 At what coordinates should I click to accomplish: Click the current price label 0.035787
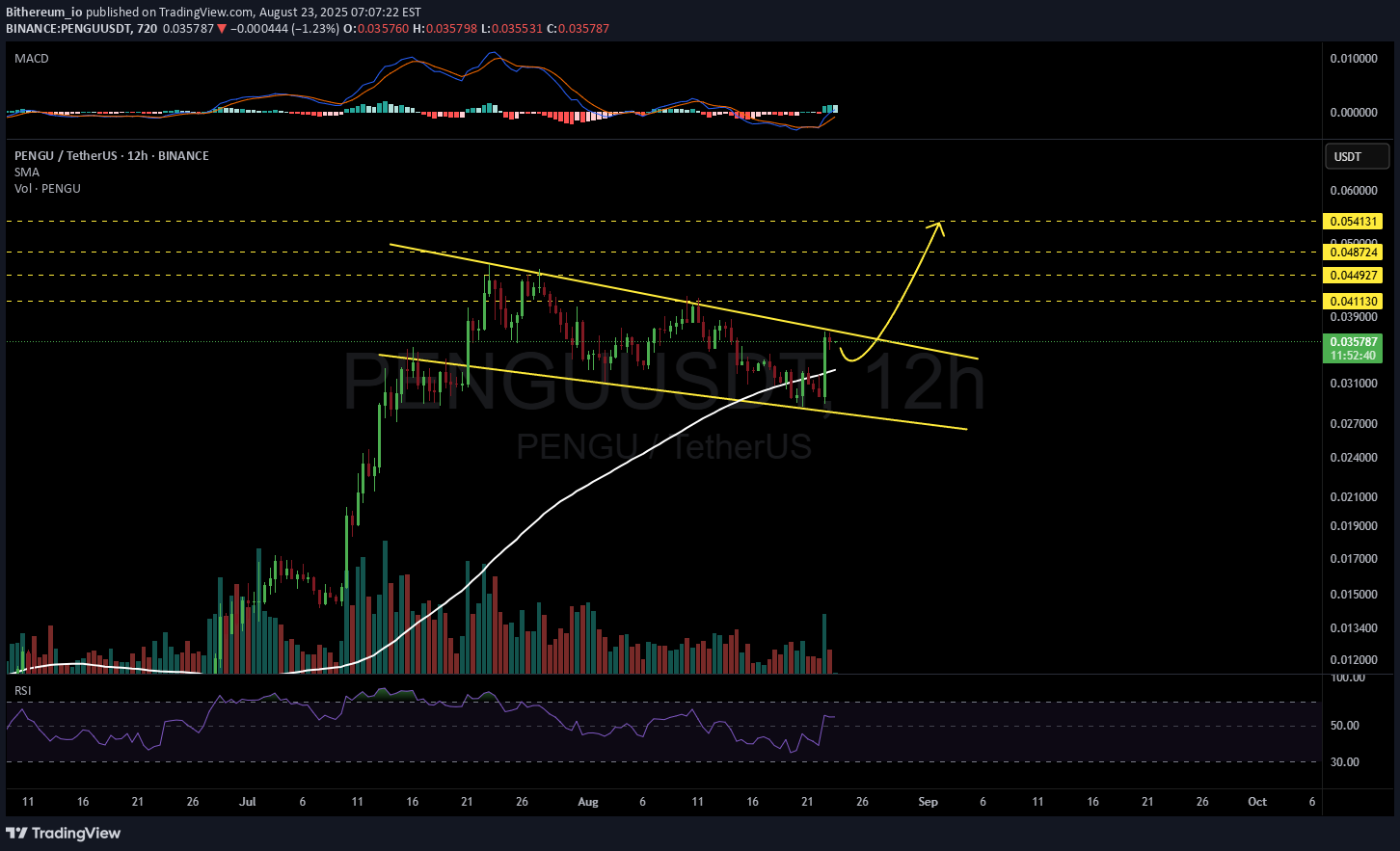[1354, 342]
